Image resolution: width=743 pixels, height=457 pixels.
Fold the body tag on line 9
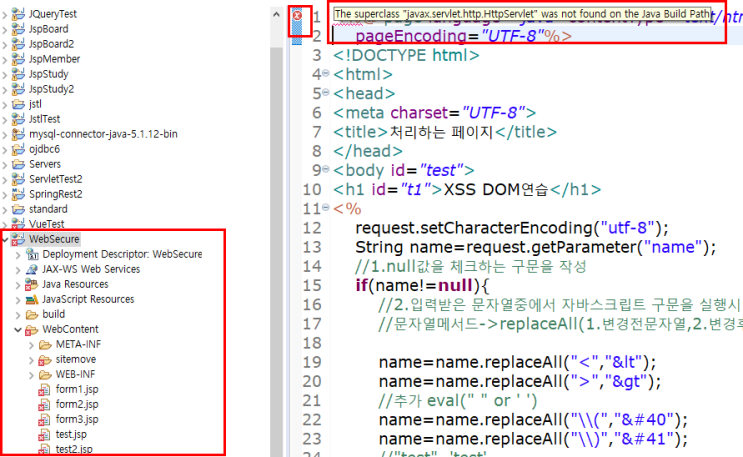(x=326, y=169)
